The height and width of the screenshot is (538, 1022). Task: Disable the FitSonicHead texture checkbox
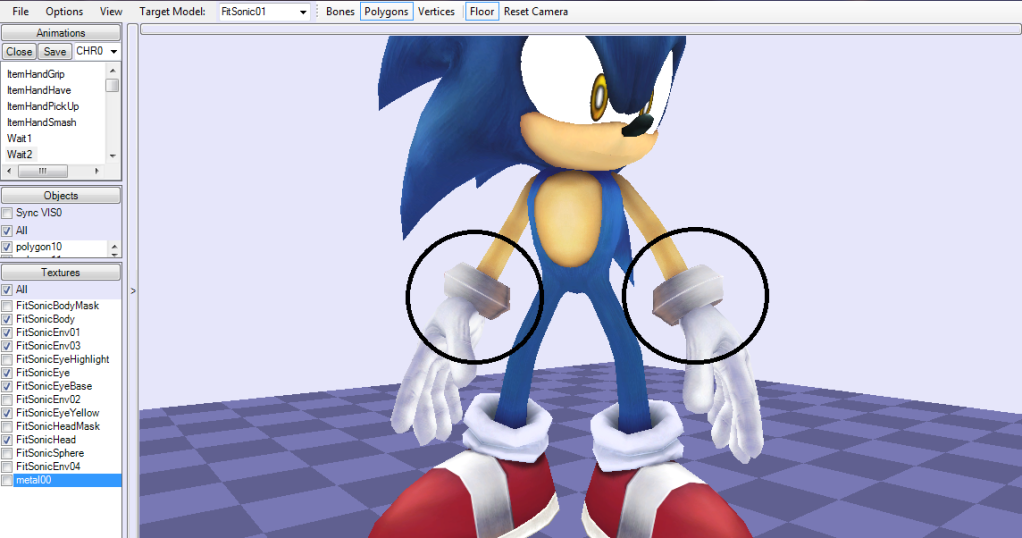pyautogui.click(x=7, y=440)
